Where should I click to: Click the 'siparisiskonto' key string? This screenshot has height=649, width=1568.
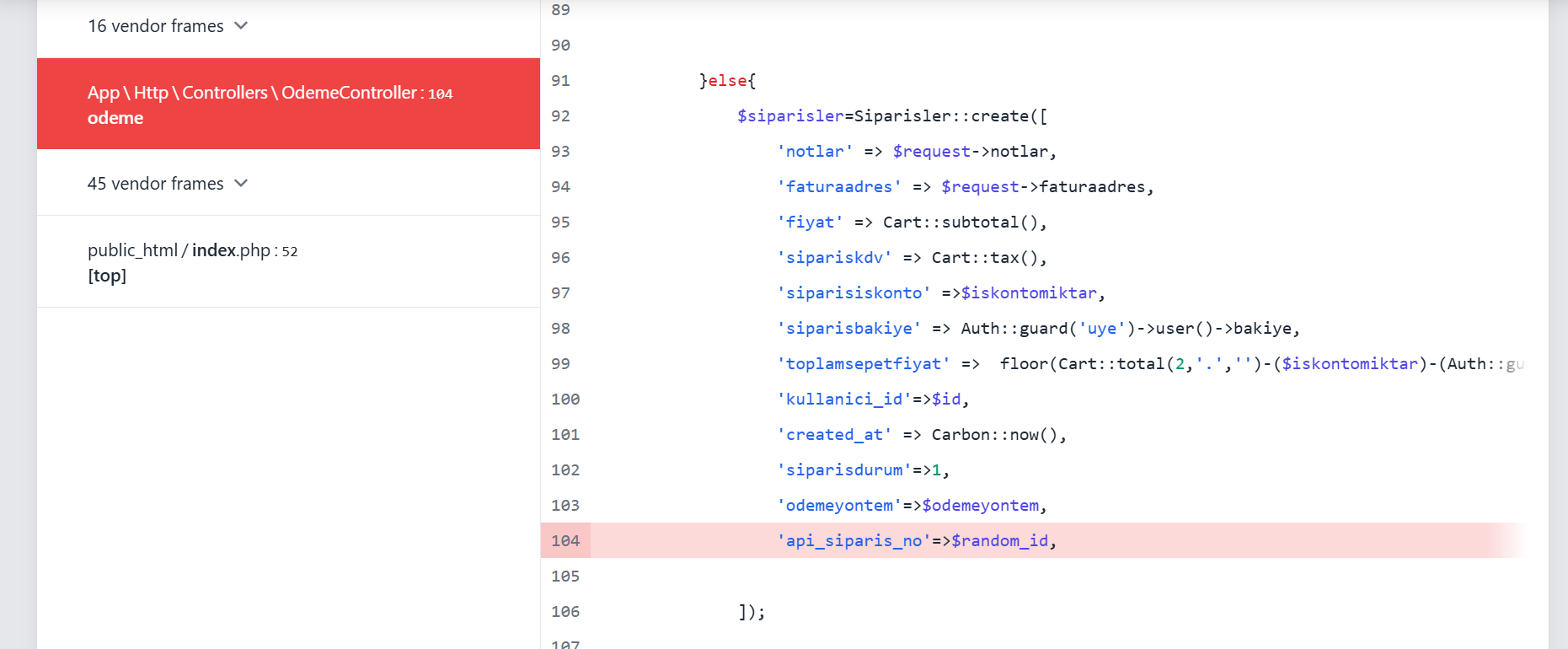(x=854, y=292)
